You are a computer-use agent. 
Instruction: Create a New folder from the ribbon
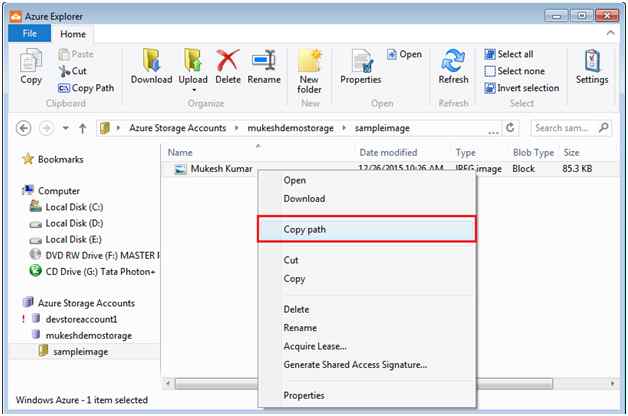coord(310,71)
